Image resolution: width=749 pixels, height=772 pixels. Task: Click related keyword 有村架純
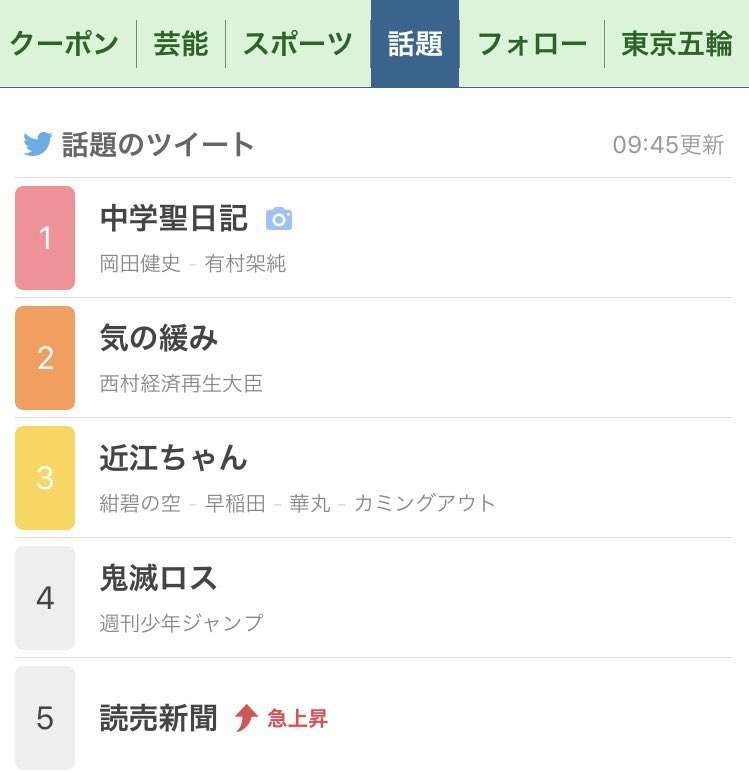pos(245,263)
